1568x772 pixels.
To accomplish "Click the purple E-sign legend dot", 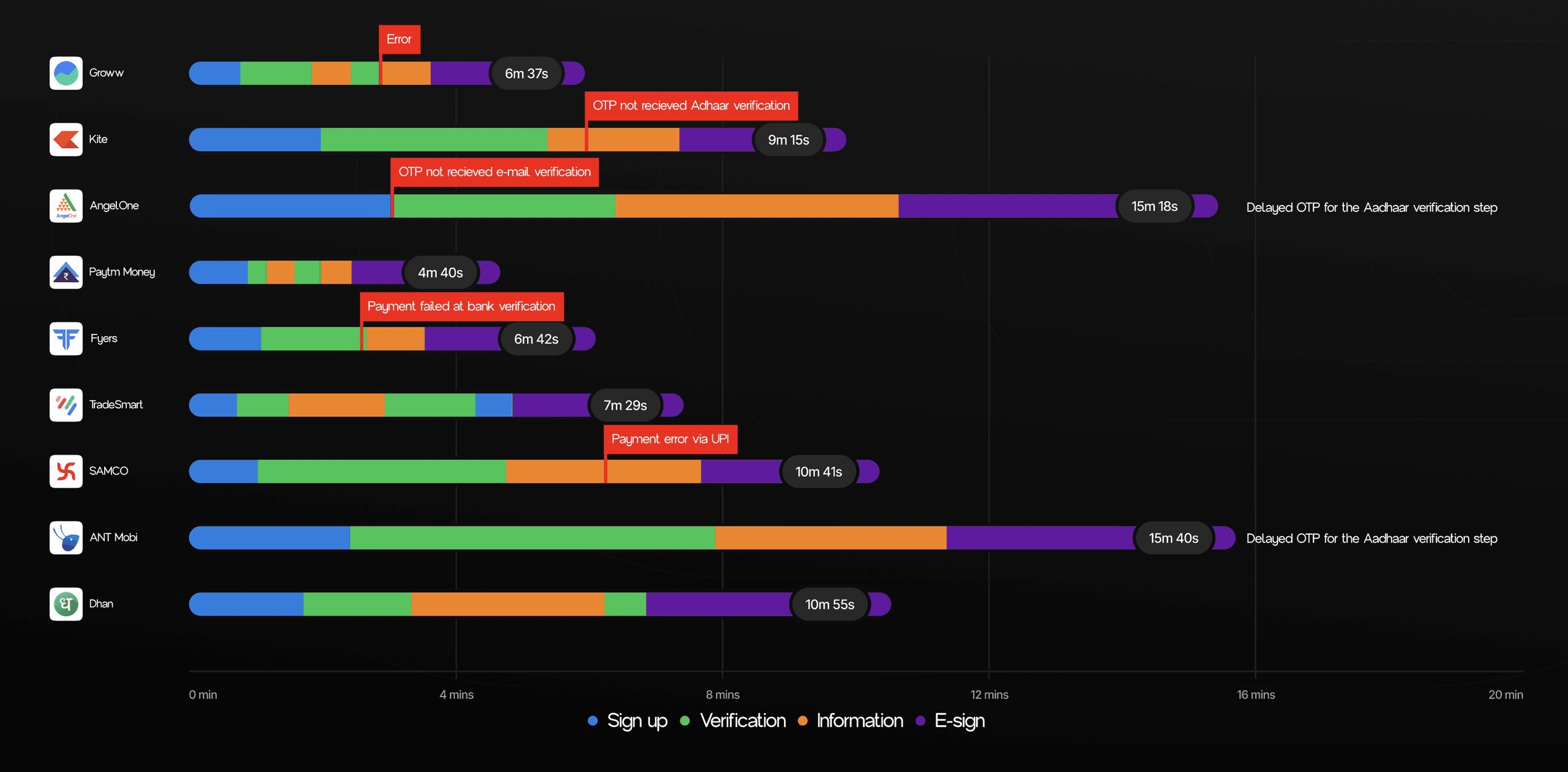I will pyautogui.click(x=921, y=721).
